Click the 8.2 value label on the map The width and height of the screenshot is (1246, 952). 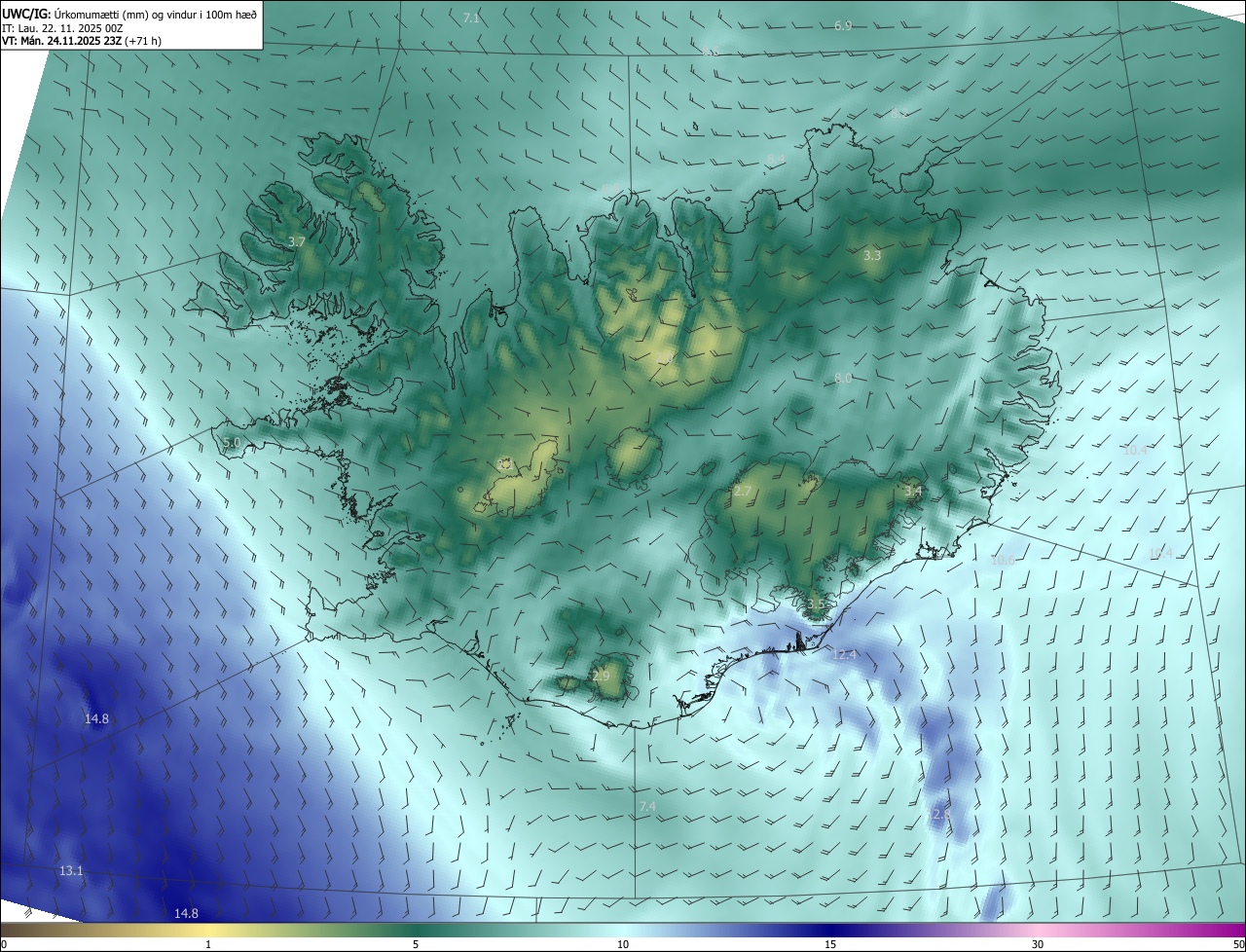pos(899,114)
